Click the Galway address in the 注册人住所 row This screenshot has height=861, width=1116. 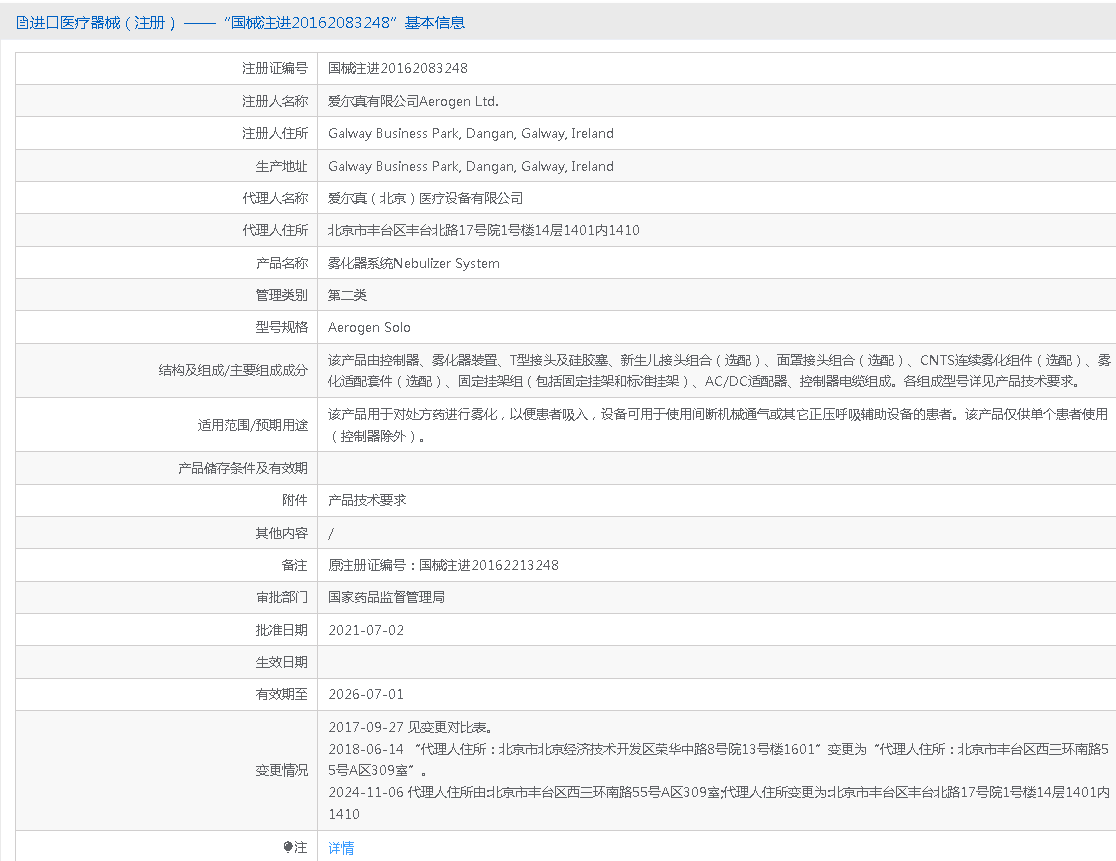click(471, 134)
